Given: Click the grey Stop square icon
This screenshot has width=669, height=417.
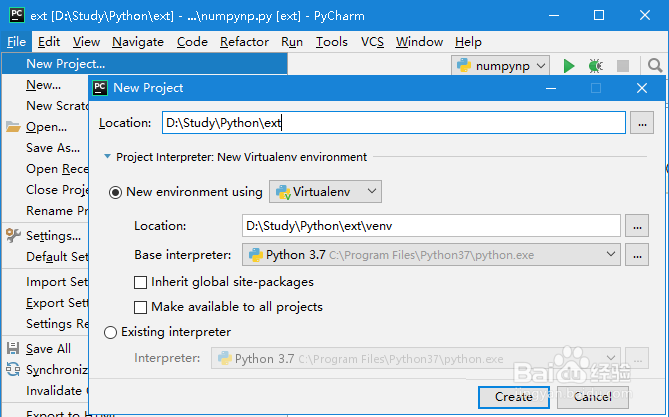Looking at the screenshot, I should (x=622, y=66).
